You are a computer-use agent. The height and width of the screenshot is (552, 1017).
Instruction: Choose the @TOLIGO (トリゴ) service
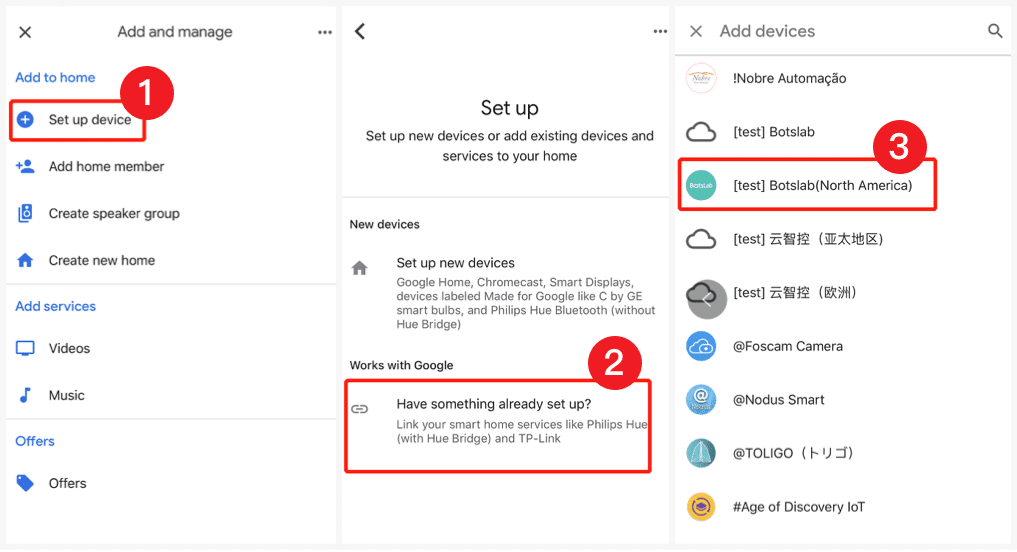[793, 453]
